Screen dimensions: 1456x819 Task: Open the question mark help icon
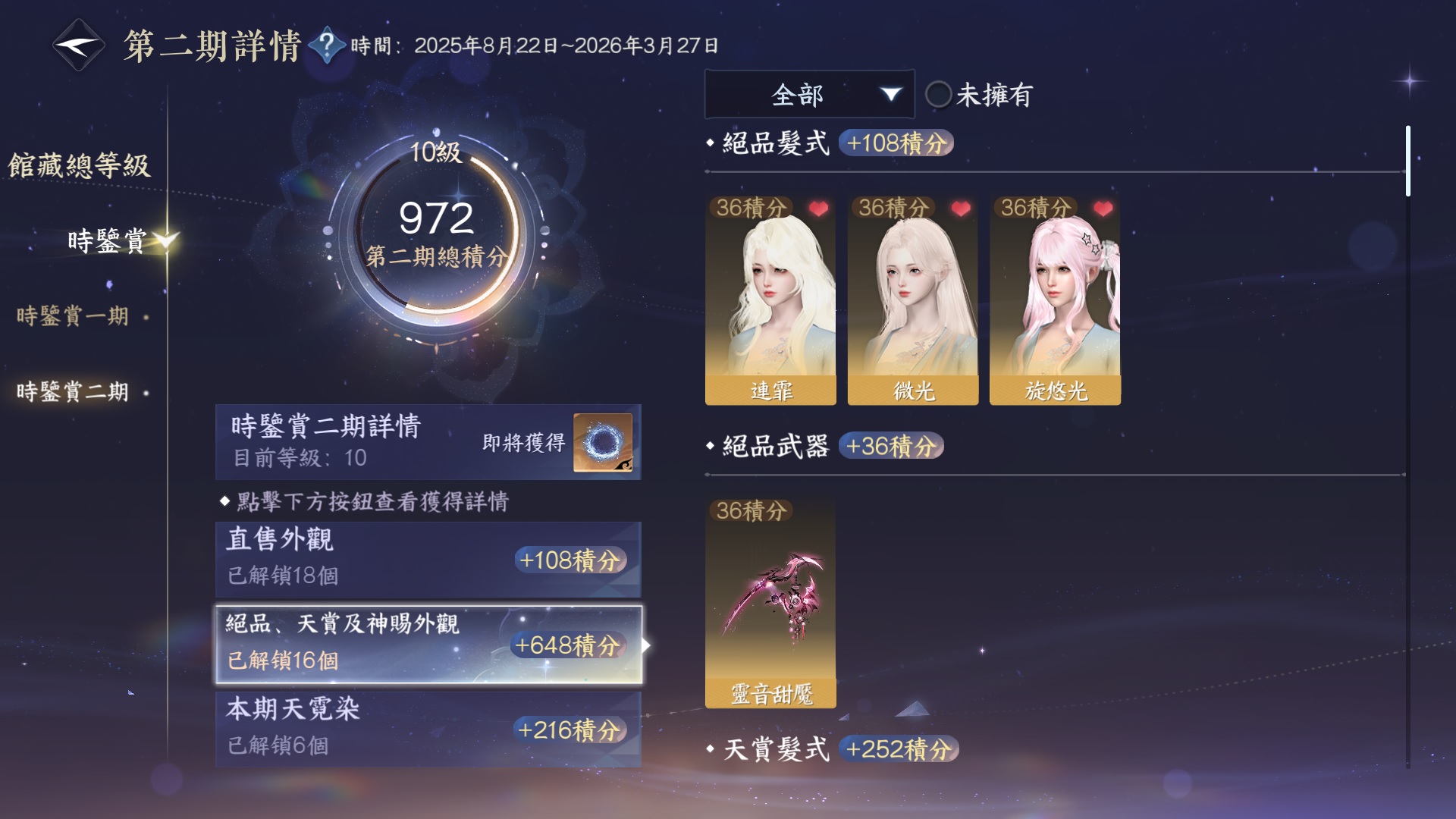pyautogui.click(x=327, y=45)
